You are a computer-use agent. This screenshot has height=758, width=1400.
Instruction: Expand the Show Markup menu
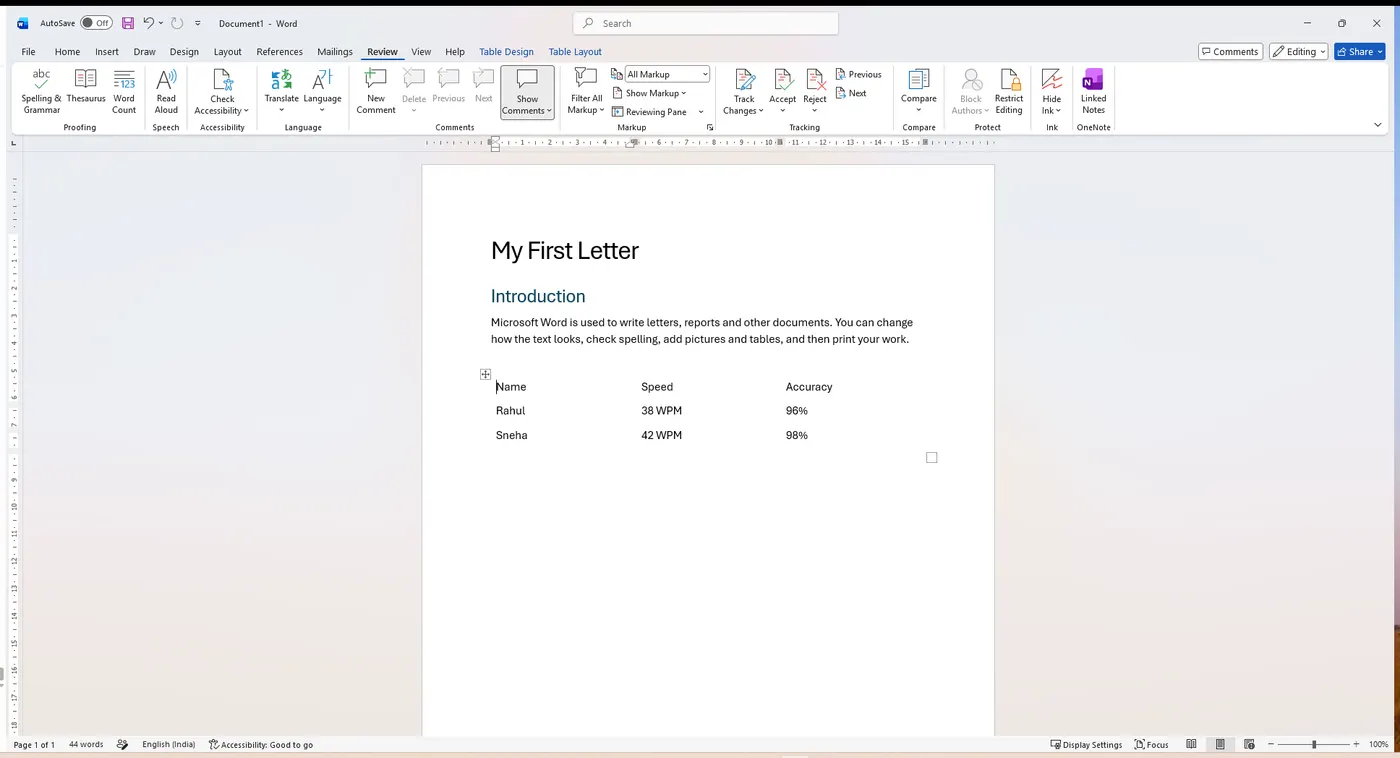[649, 93]
